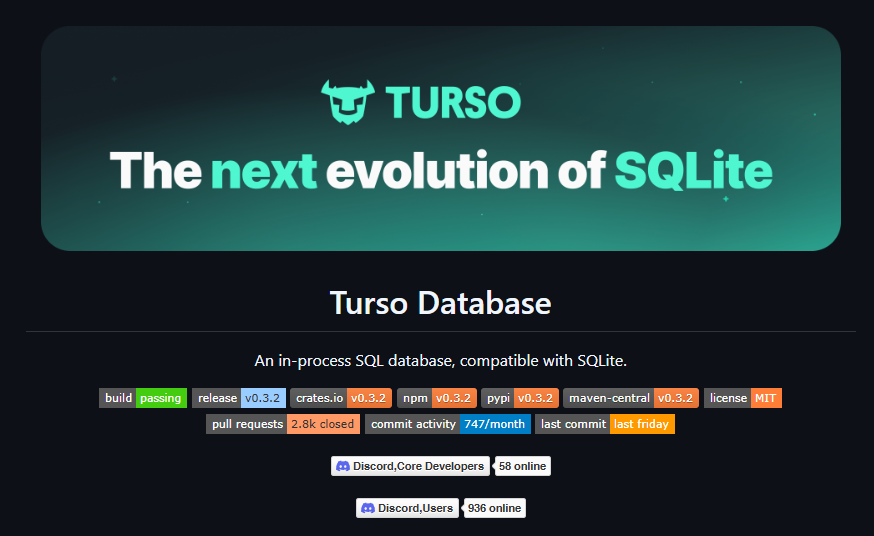874x536 pixels.
Task: Click the 936 online count
Action: tap(494, 508)
